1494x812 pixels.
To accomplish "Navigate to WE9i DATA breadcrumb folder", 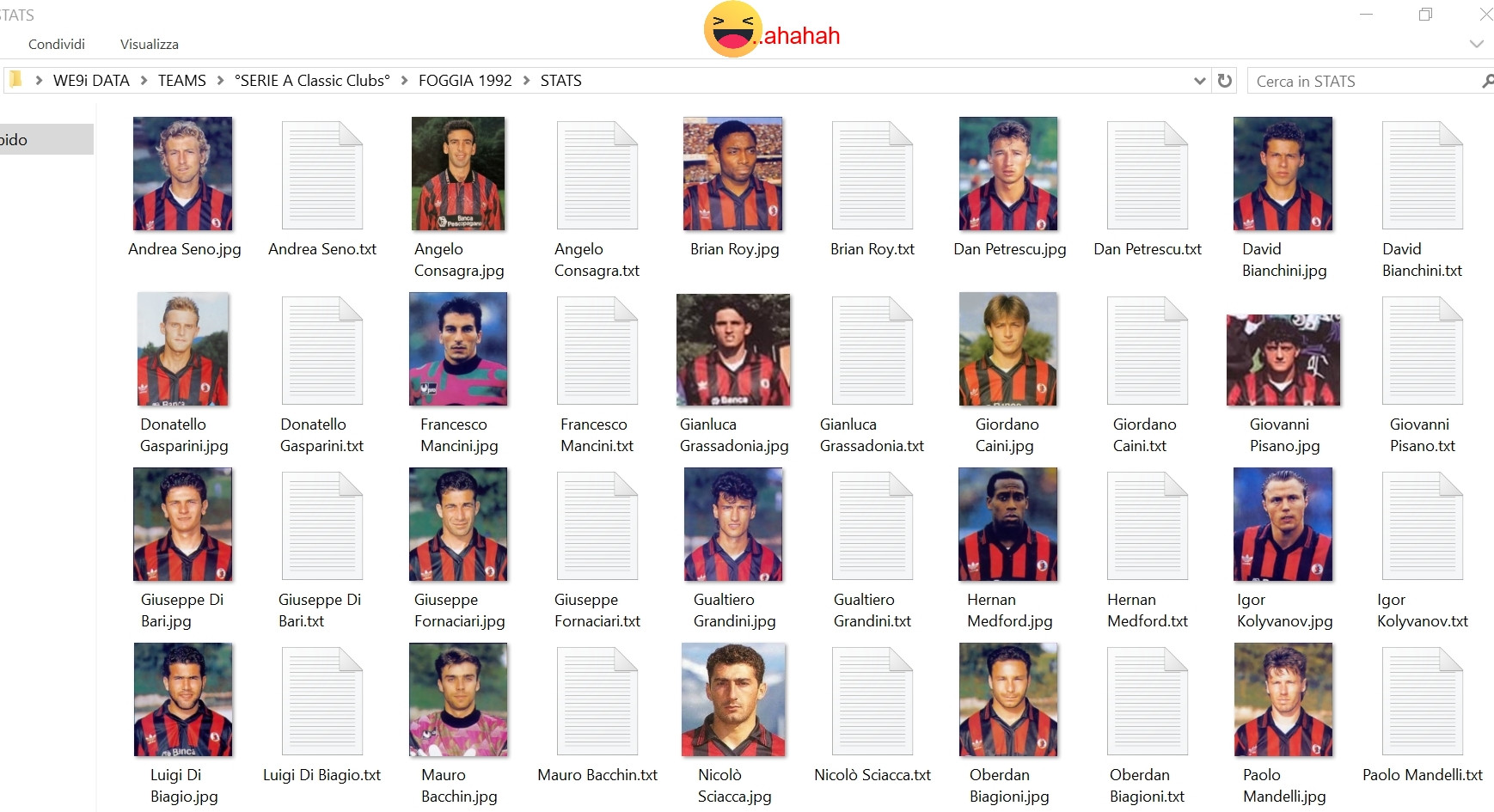I will pyautogui.click(x=91, y=81).
